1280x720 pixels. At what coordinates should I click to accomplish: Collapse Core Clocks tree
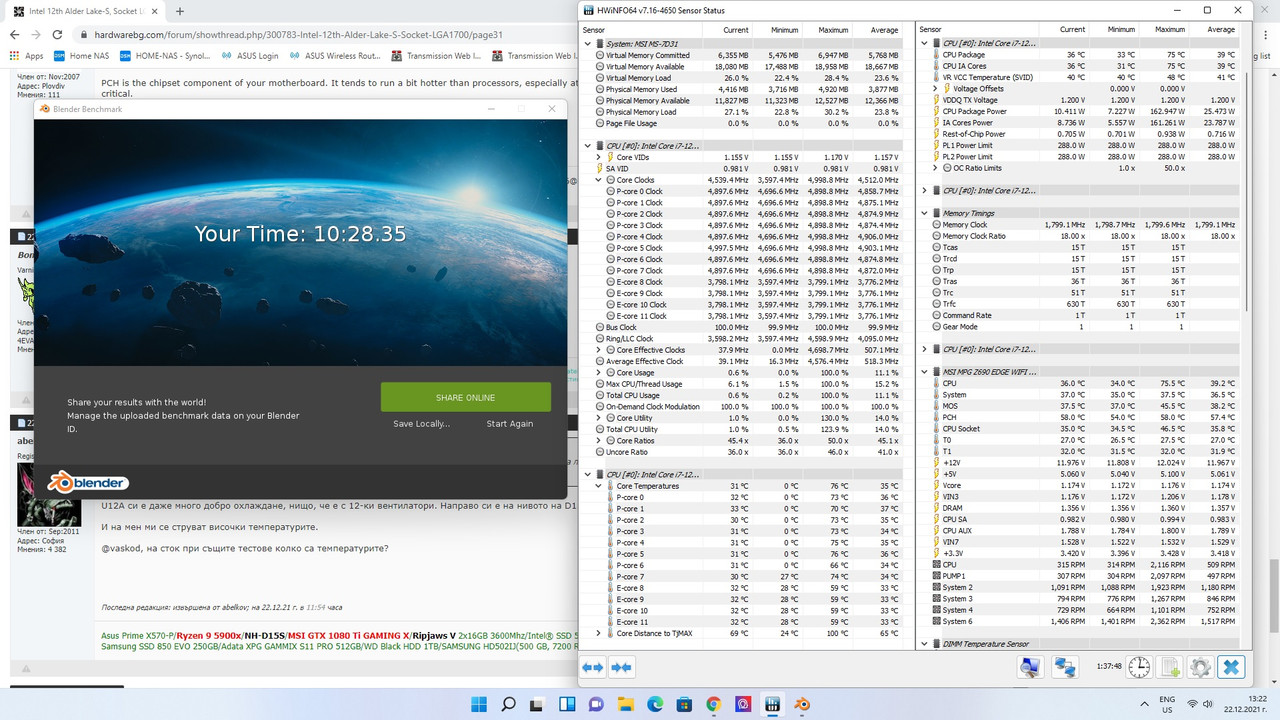tap(599, 180)
